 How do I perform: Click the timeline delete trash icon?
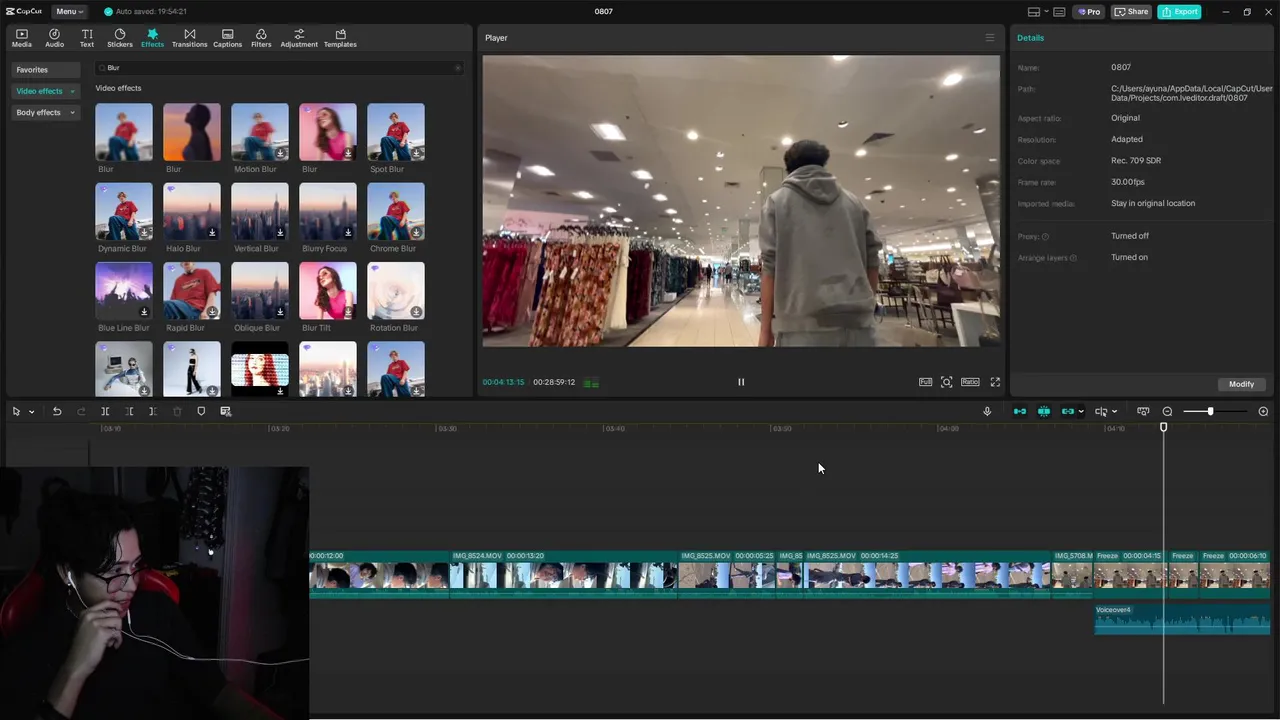tap(177, 412)
